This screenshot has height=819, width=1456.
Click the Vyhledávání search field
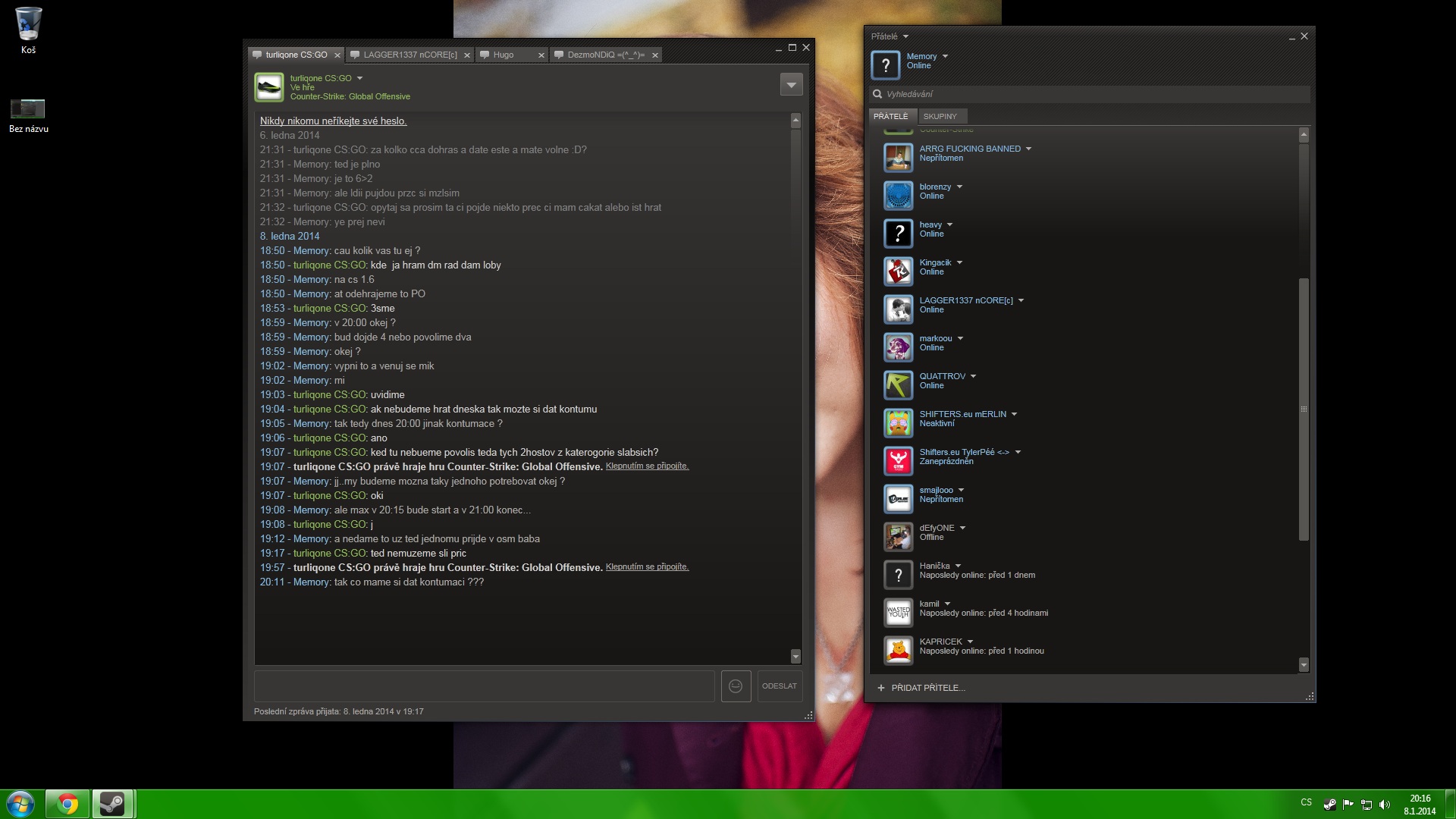[x=1090, y=94]
